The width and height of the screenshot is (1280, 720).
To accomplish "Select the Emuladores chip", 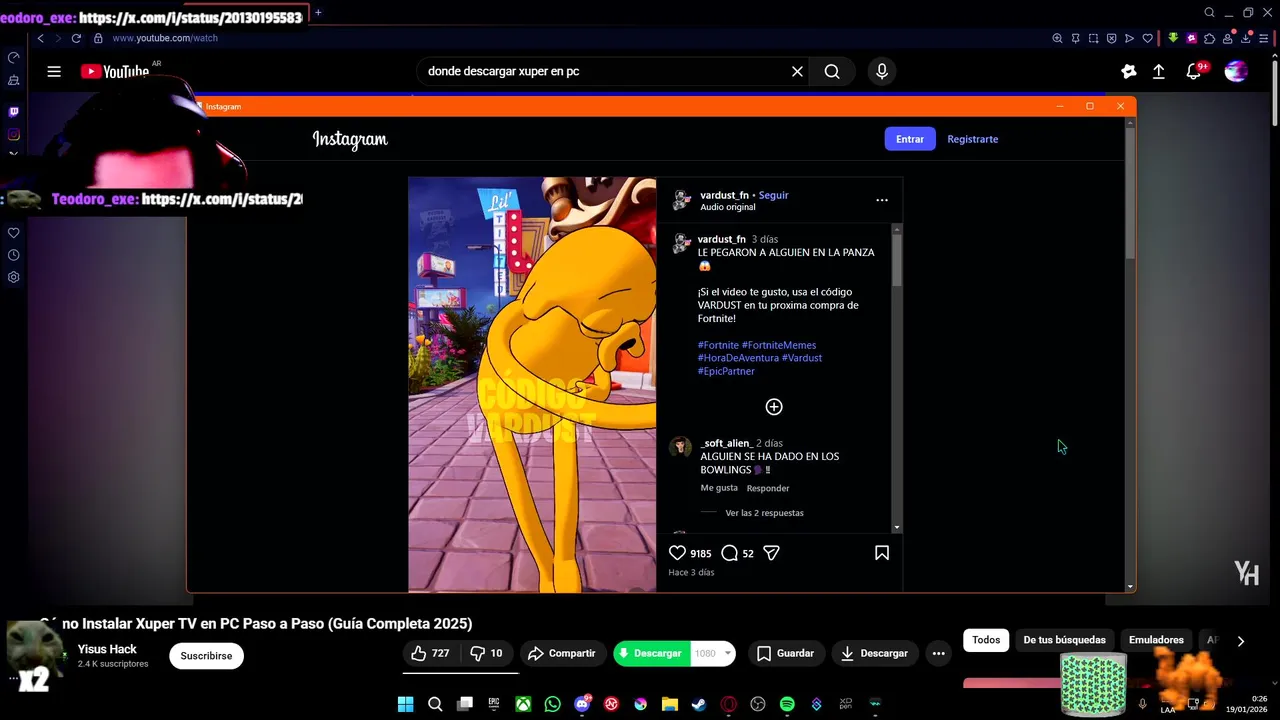I will [x=1156, y=640].
